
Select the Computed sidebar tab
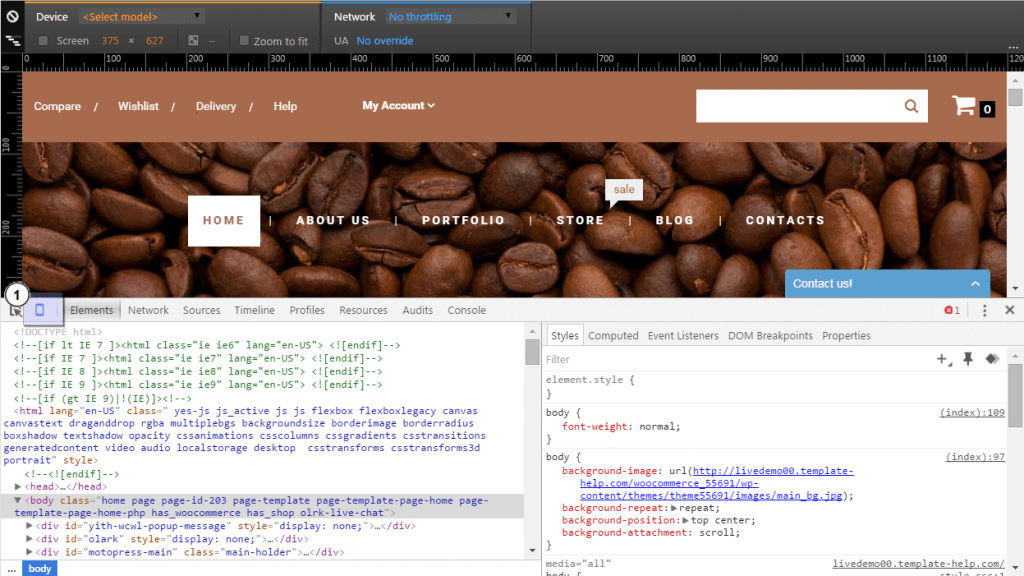pyautogui.click(x=613, y=335)
